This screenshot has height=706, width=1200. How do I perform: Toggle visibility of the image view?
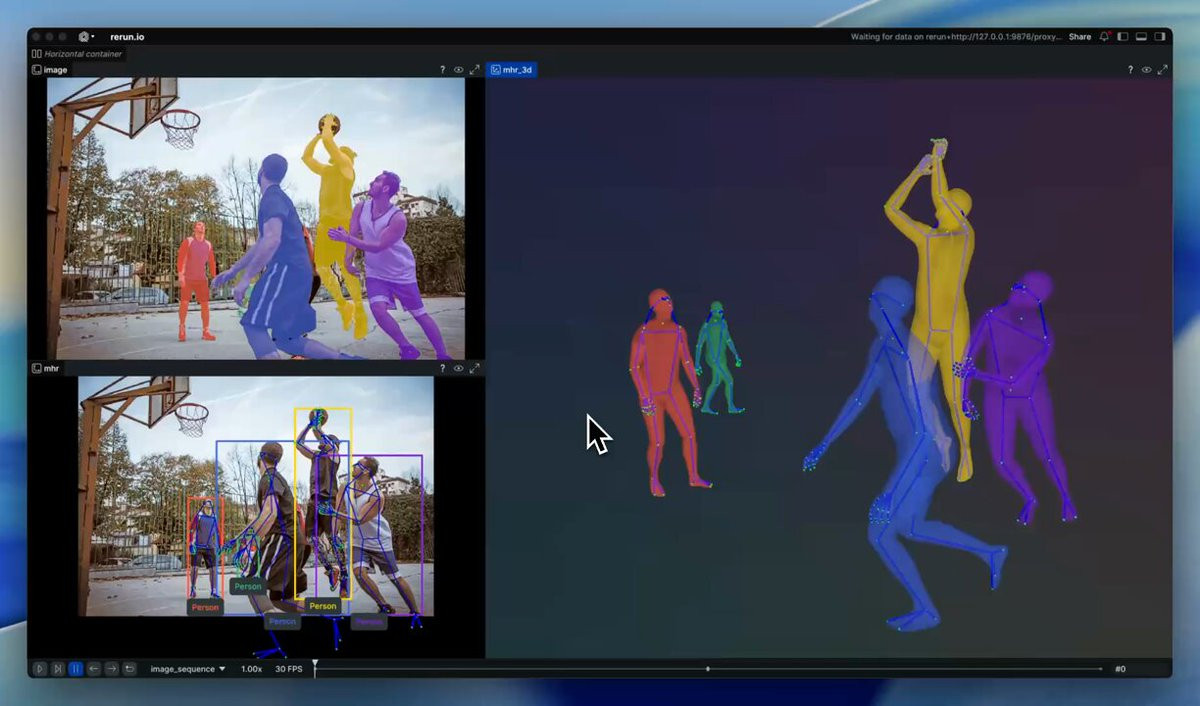point(458,70)
